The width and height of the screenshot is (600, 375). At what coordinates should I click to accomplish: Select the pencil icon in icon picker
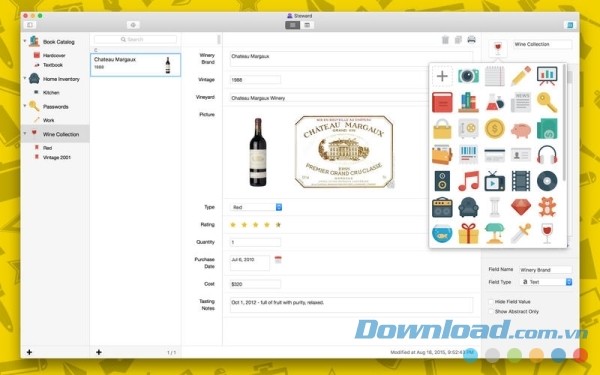pos(521,76)
